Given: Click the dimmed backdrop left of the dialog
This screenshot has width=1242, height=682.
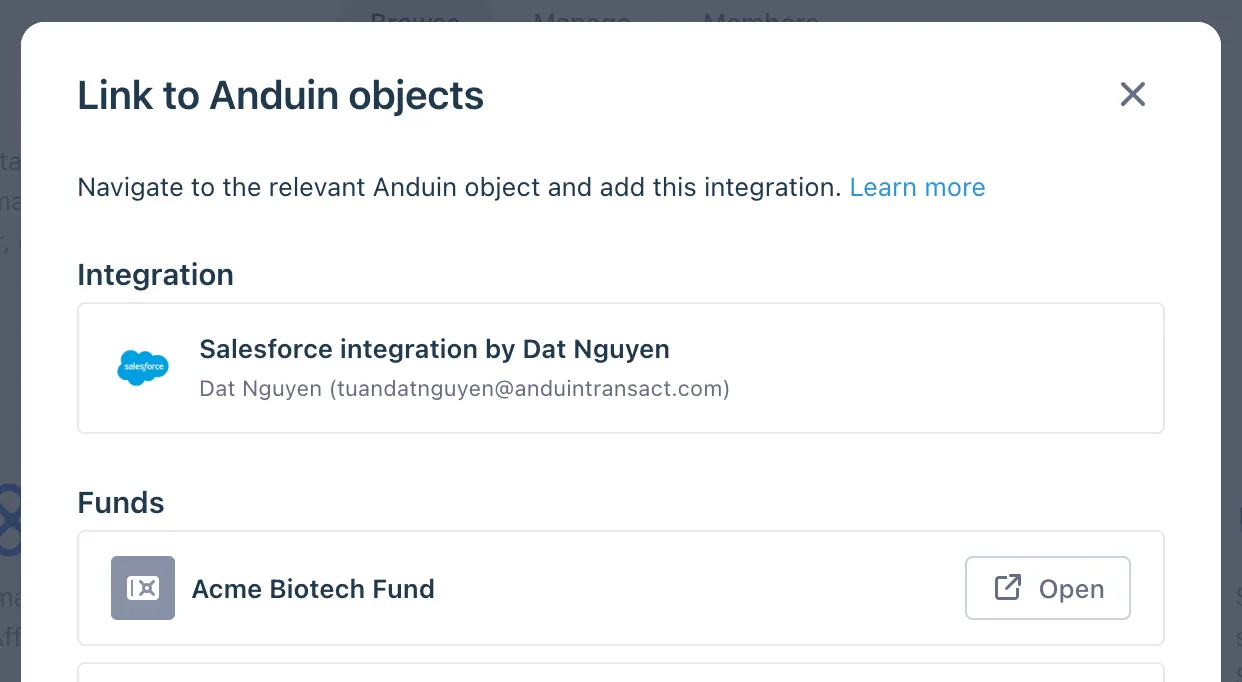Looking at the screenshot, I should [x=10, y=300].
